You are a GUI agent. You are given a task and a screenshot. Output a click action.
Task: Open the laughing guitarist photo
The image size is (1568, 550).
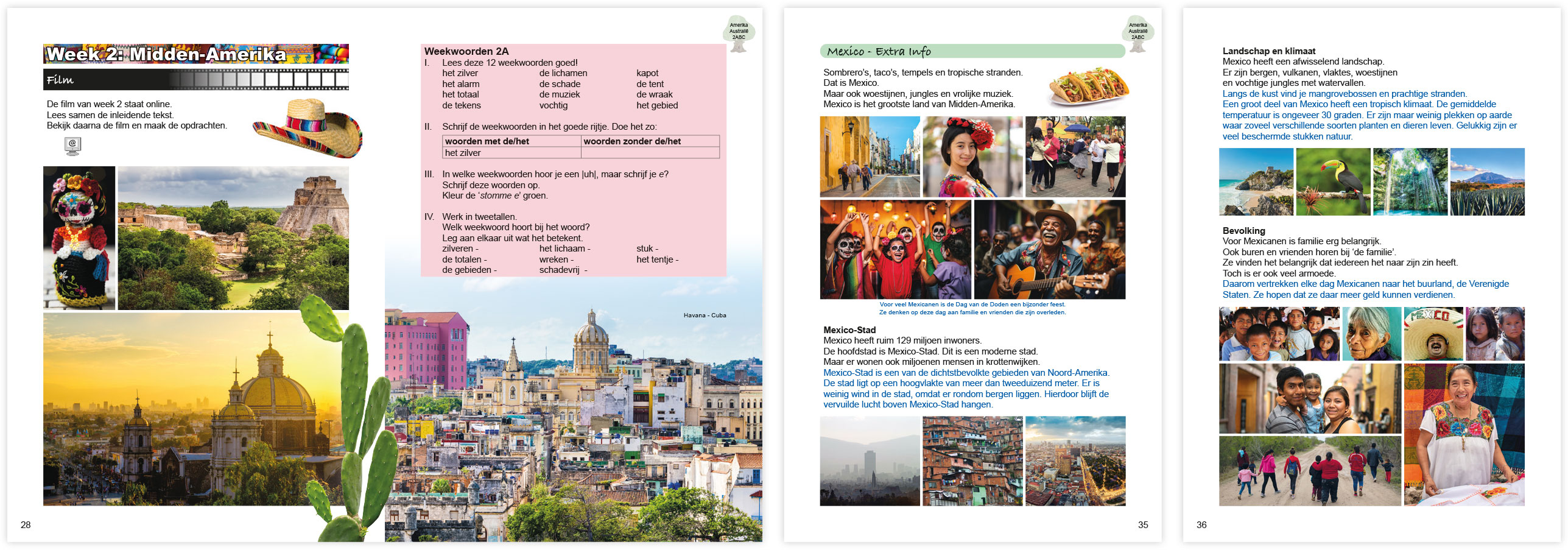click(x=1050, y=250)
